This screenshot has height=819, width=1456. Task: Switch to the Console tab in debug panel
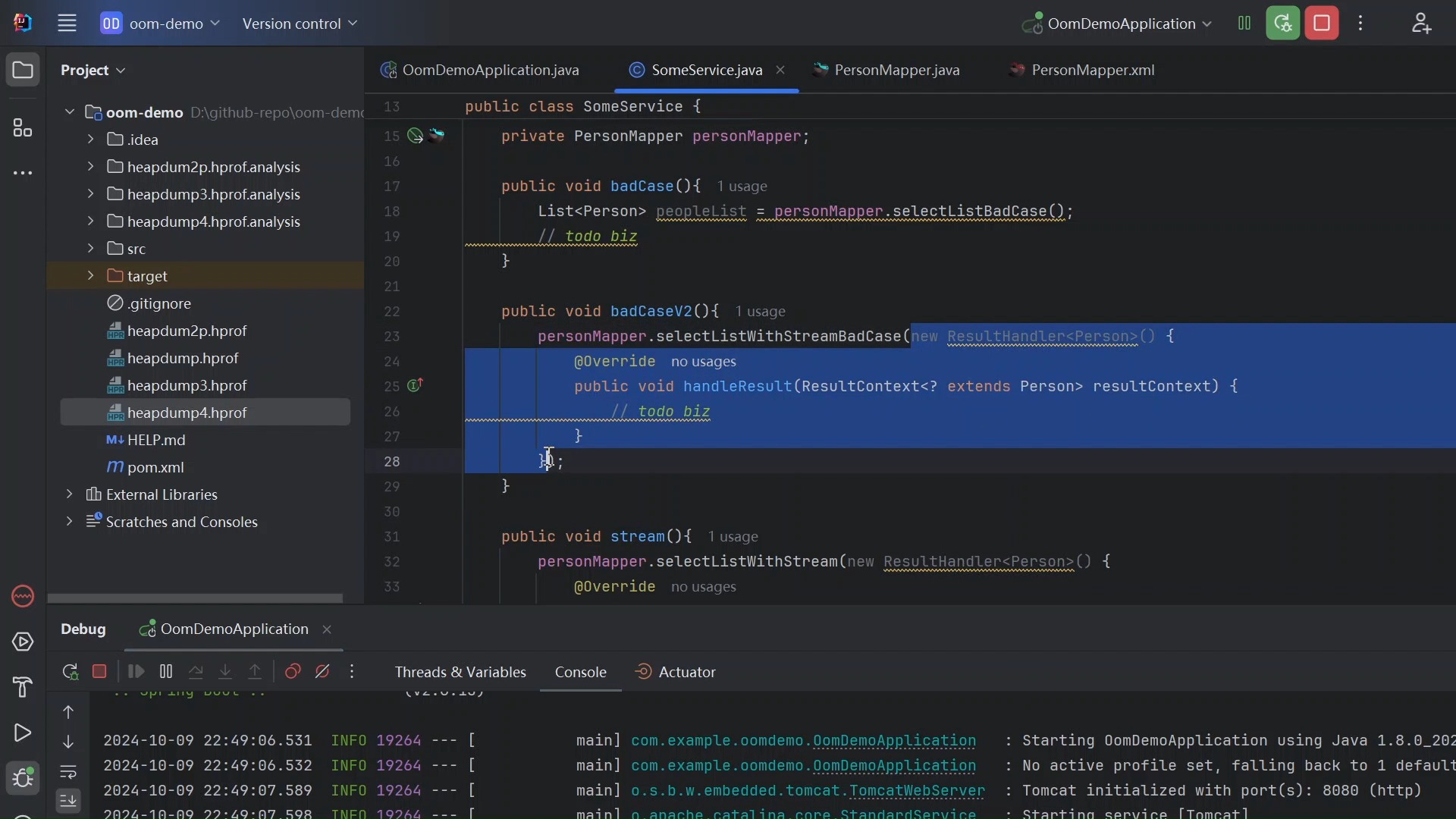tap(580, 671)
